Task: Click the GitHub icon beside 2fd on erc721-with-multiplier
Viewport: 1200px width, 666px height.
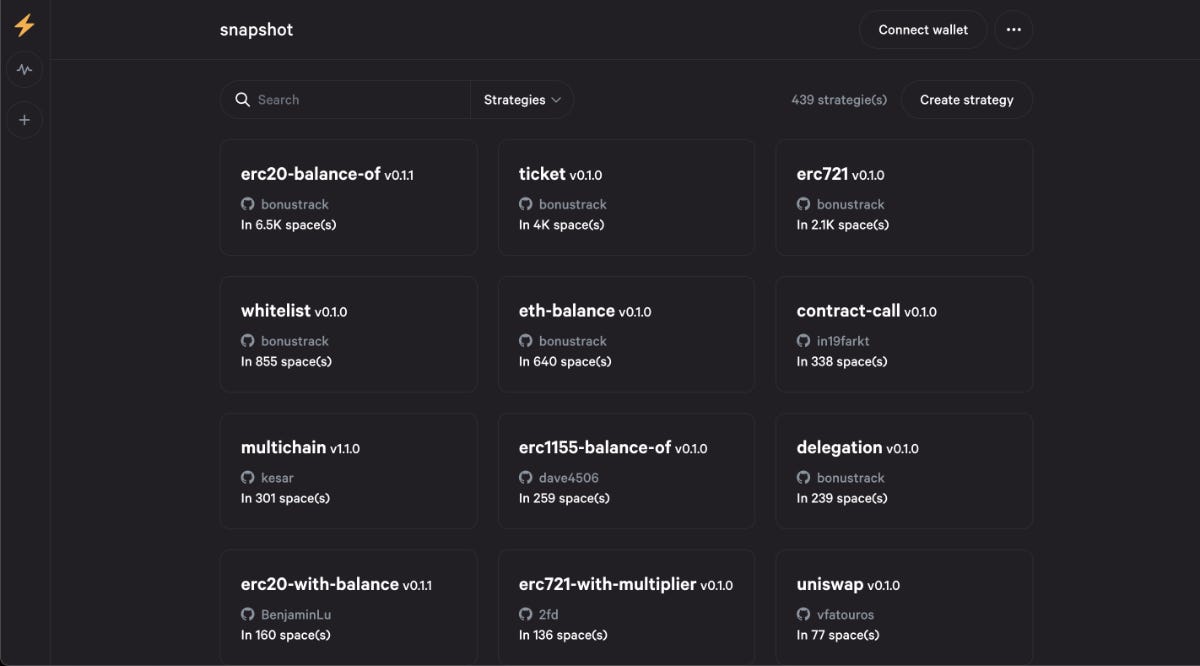Action: pos(525,614)
